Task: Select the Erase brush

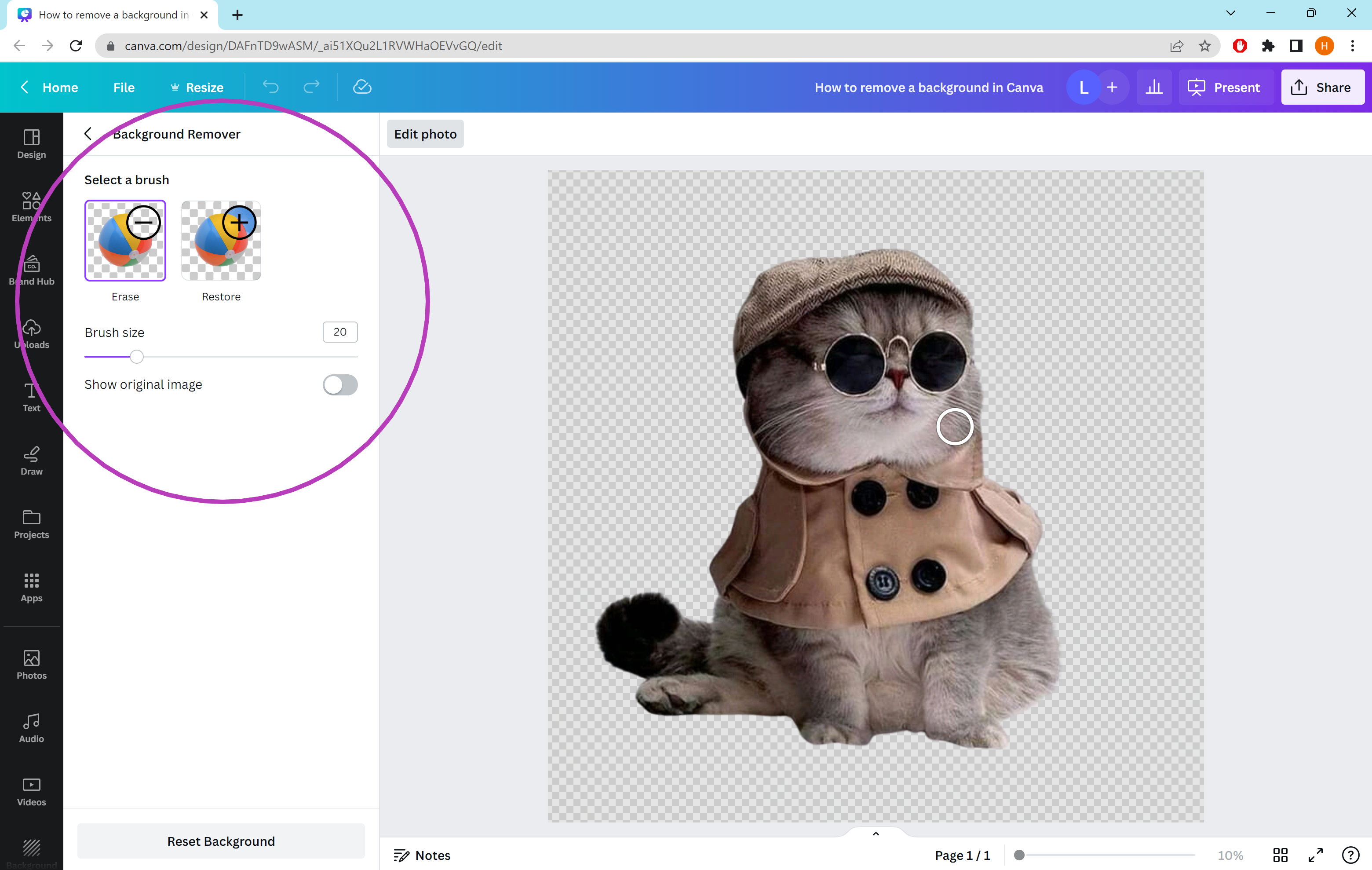Action: tap(125, 241)
